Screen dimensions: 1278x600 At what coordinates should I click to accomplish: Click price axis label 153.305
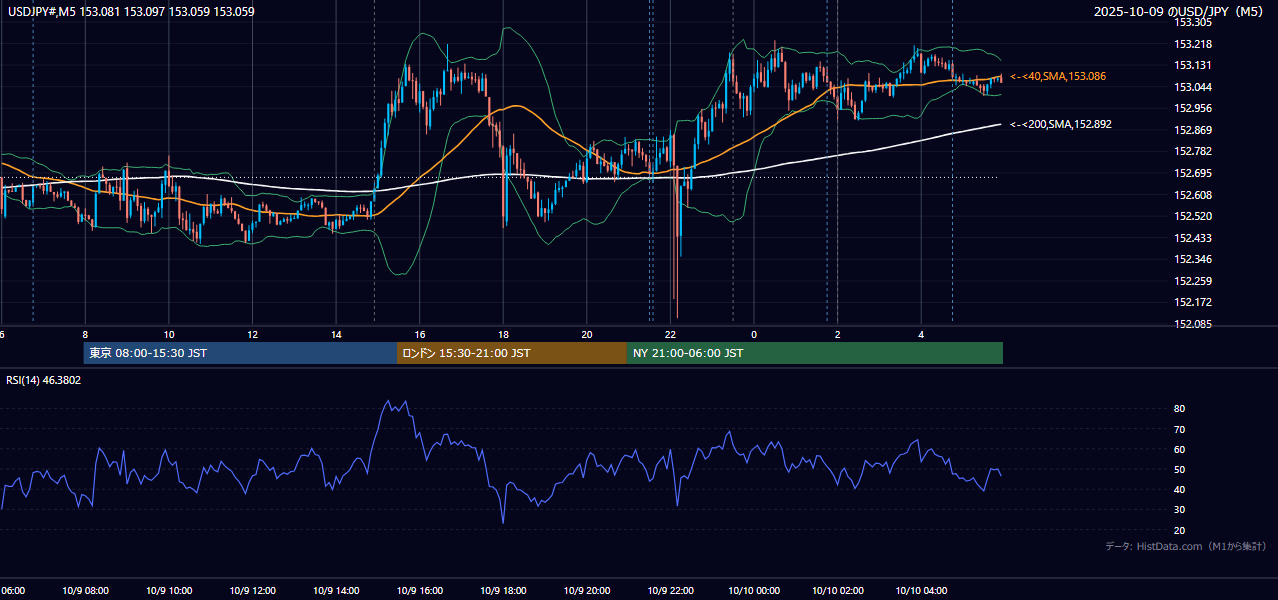pyautogui.click(x=1192, y=22)
